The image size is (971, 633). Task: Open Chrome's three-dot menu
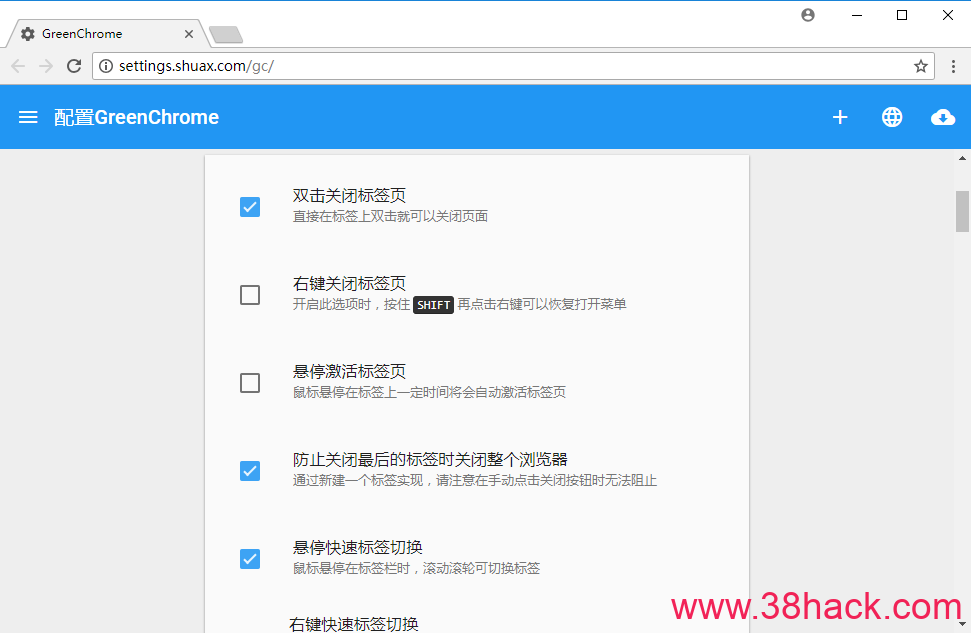tap(954, 66)
